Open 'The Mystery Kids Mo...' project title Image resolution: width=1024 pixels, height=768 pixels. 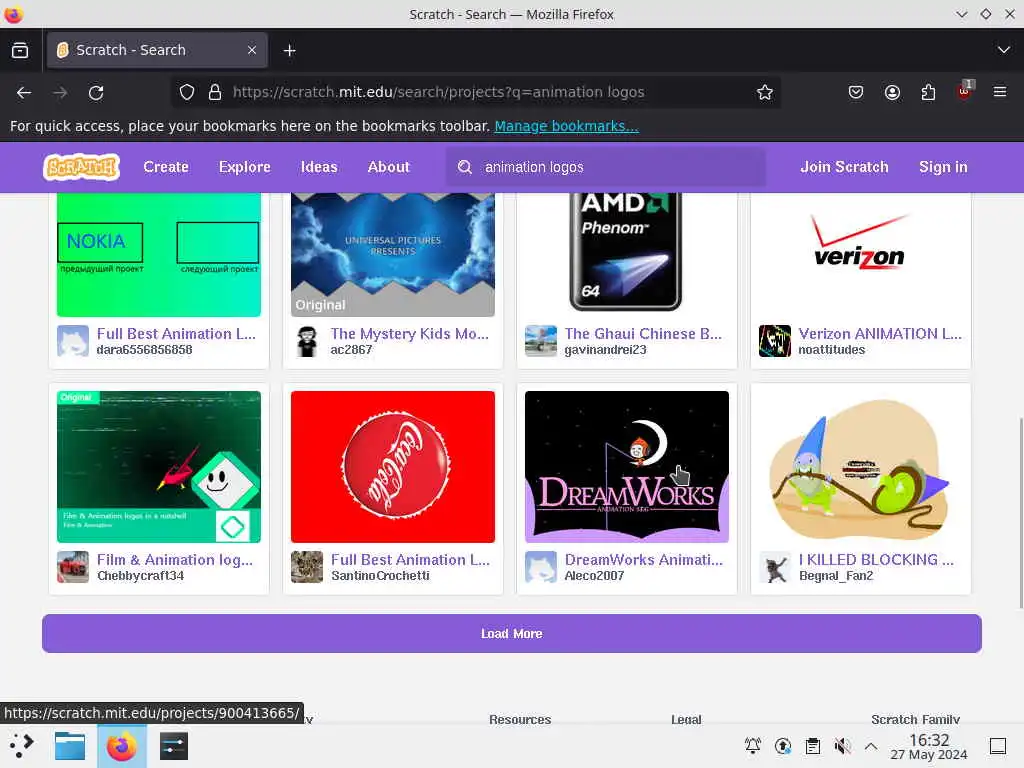pos(409,334)
